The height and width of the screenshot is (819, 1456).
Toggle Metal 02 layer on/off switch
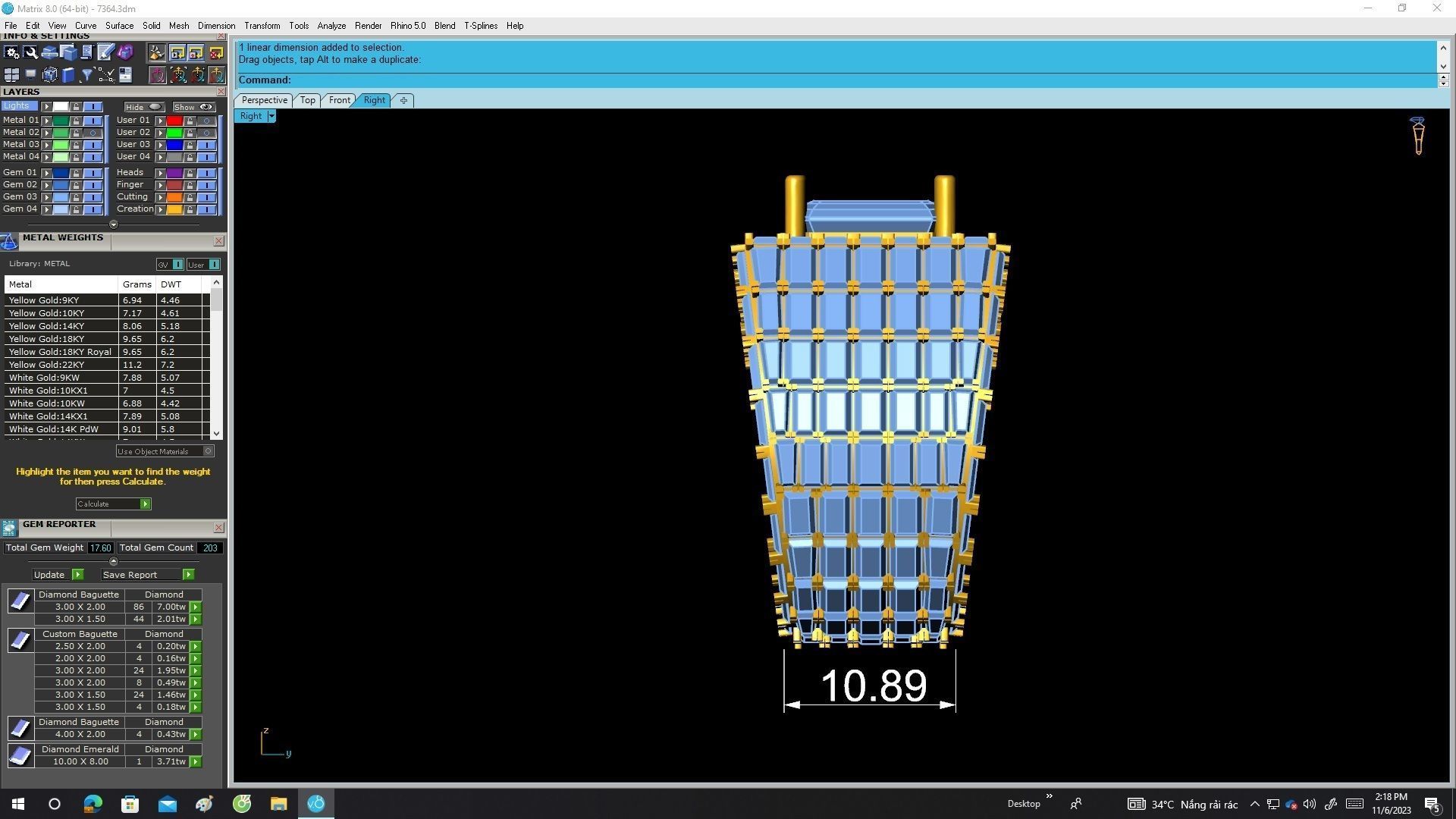point(93,133)
